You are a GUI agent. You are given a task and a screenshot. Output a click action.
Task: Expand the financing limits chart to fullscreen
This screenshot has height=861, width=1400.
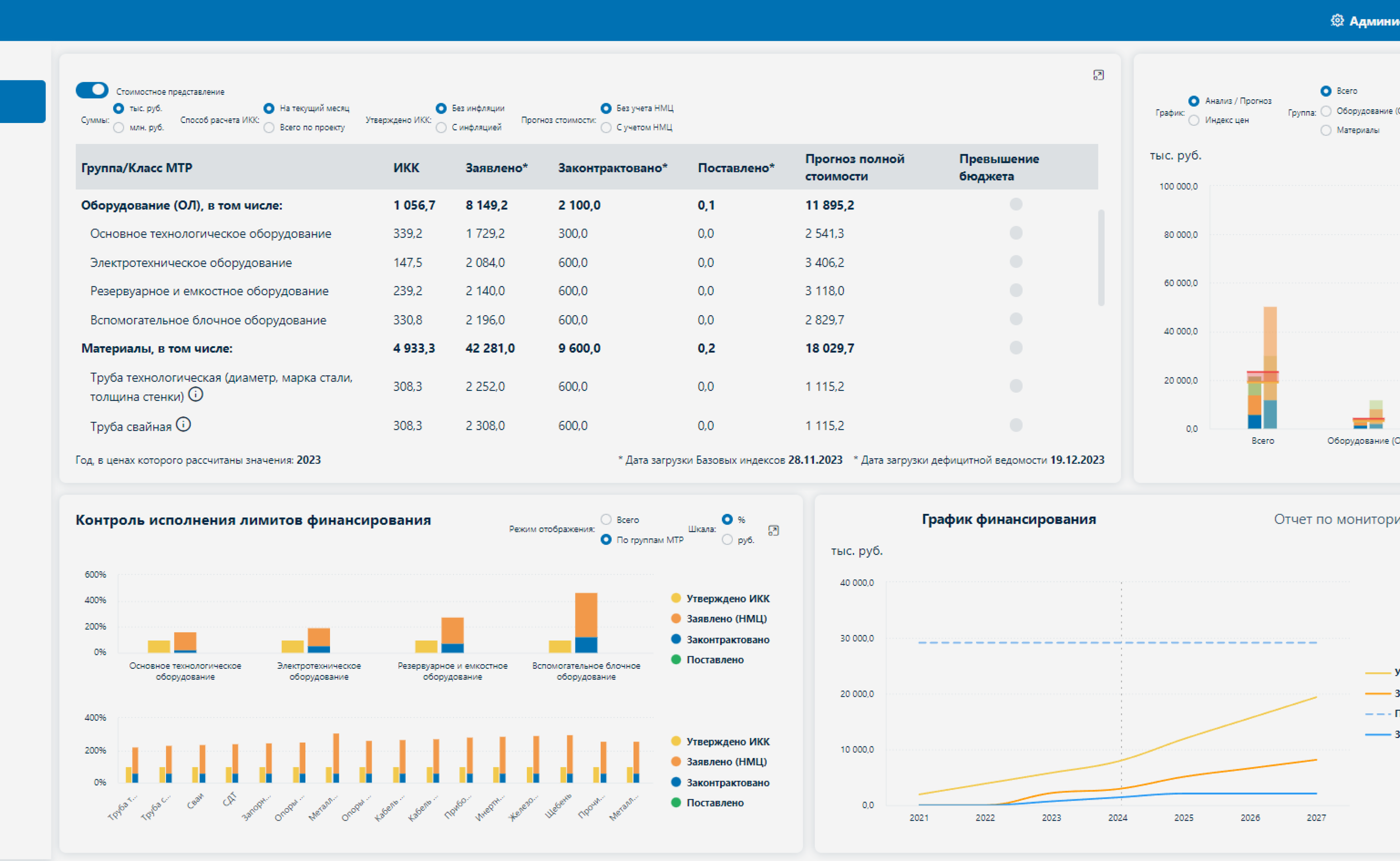pyautogui.click(x=773, y=530)
